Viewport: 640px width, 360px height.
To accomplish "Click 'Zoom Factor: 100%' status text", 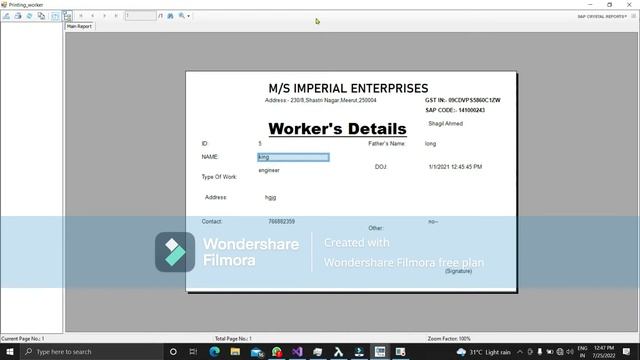I will point(449,339).
